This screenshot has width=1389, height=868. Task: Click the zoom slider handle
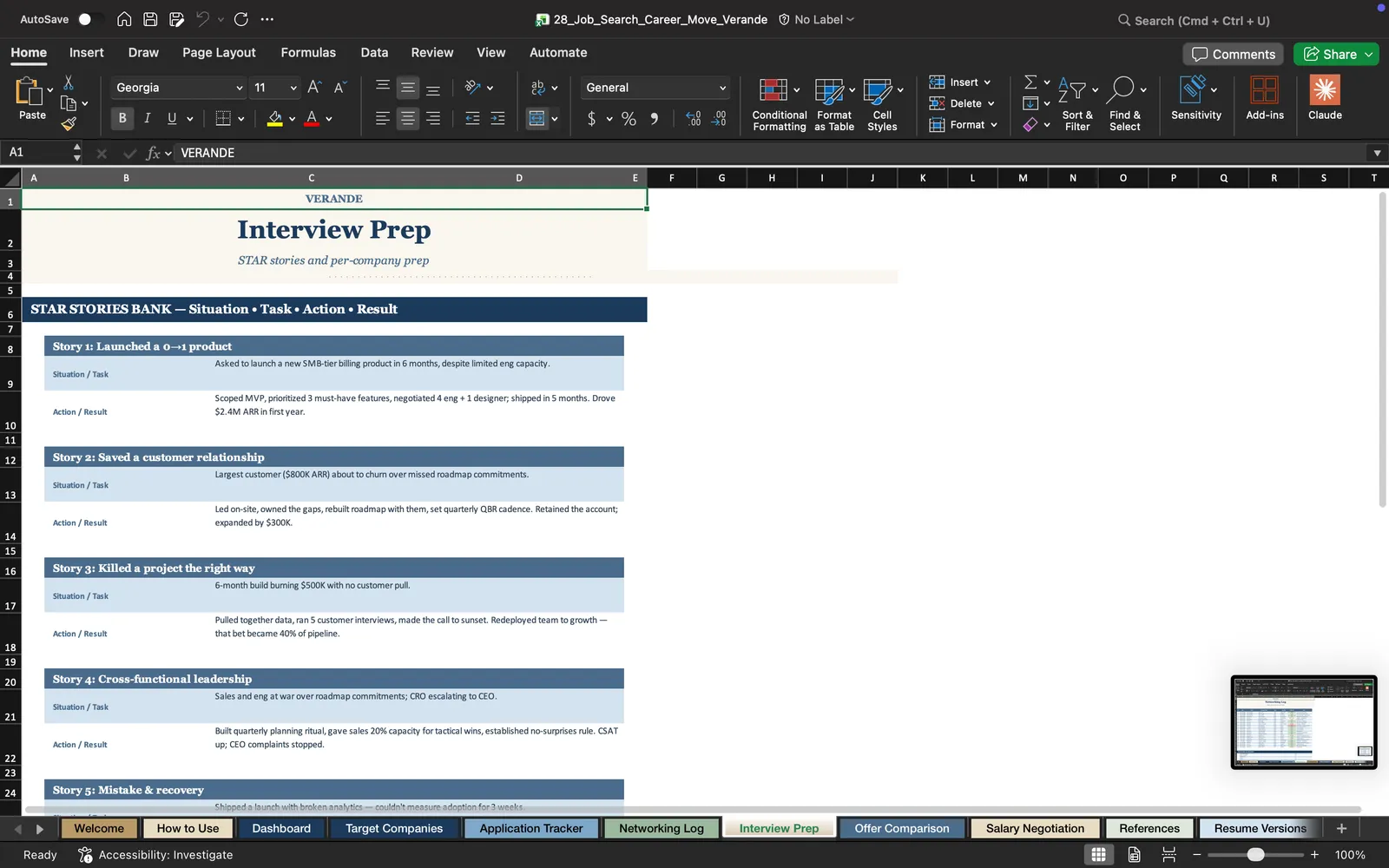click(1255, 855)
